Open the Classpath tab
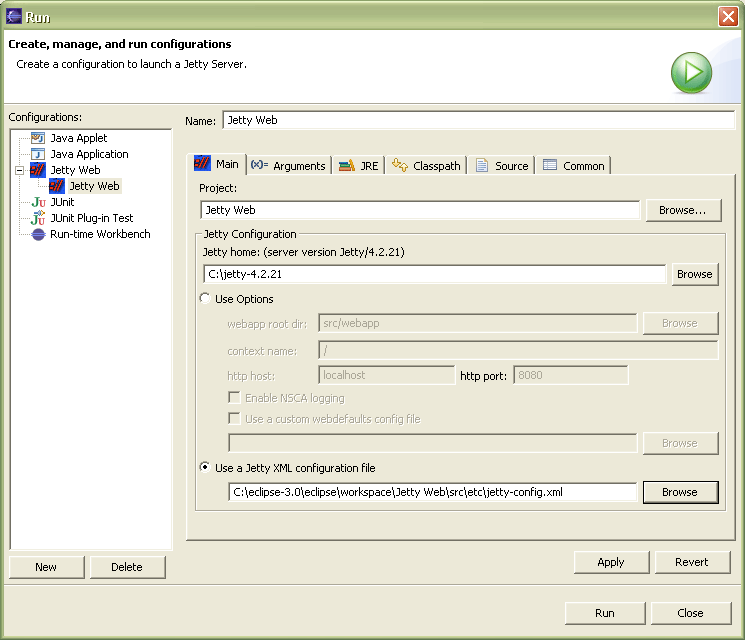745x640 pixels. (426, 166)
